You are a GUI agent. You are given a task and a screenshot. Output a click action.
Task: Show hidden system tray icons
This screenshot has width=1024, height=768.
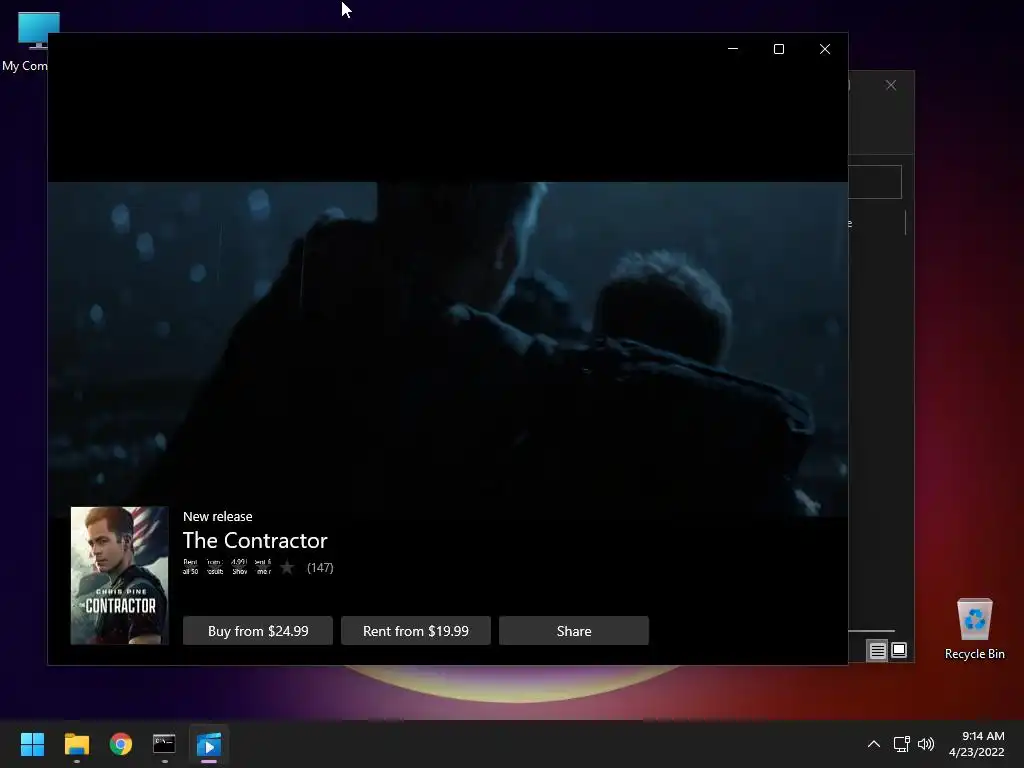point(874,744)
